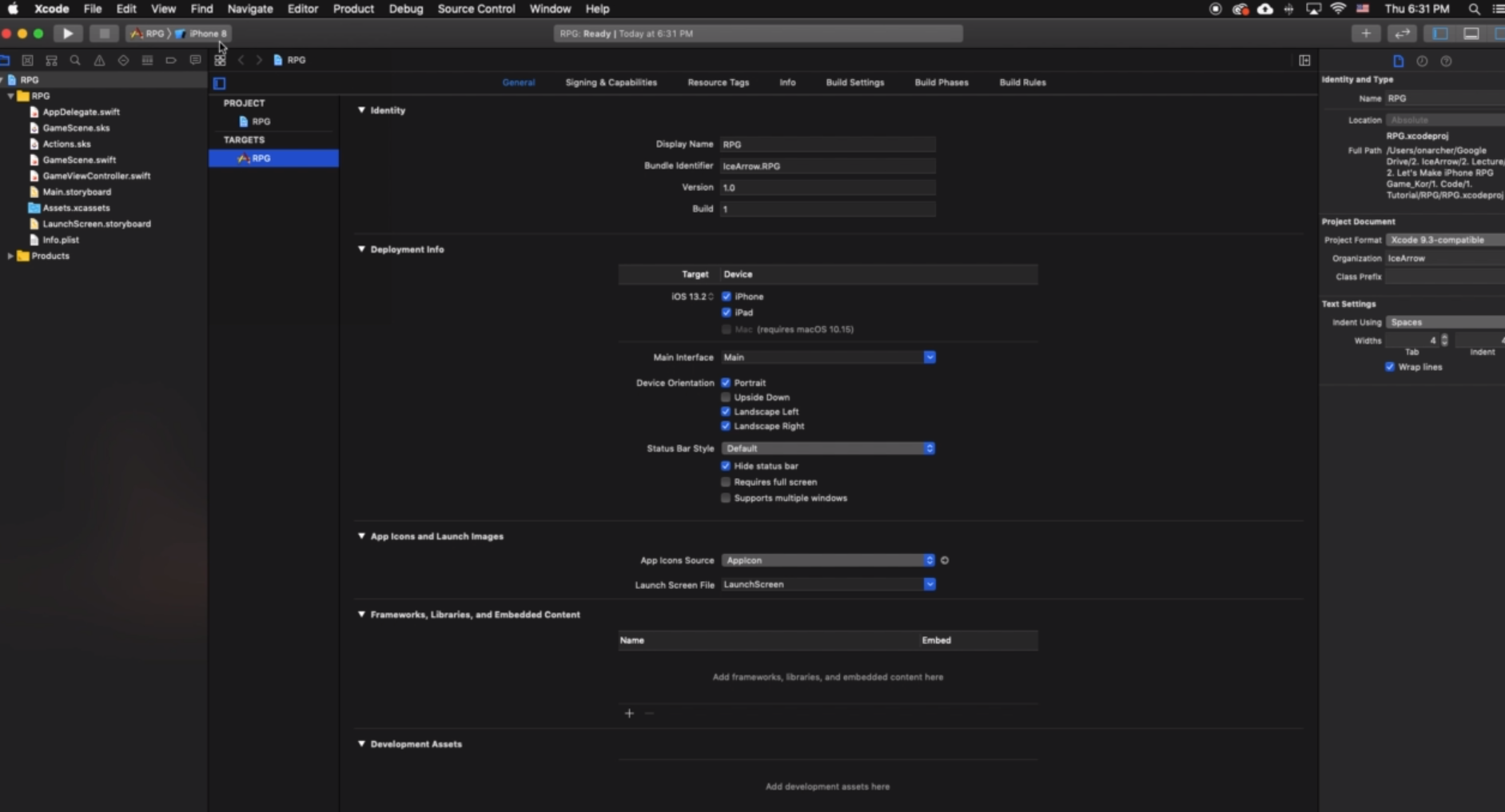The width and height of the screenshot is (1505, 812).
Task: Open the Project Format dropdown
Action: (x=1445, y=240)
